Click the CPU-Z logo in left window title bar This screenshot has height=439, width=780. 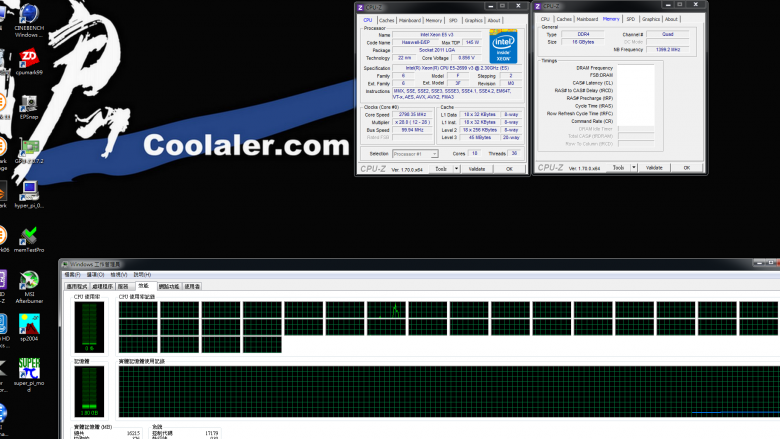click(360, 7)
